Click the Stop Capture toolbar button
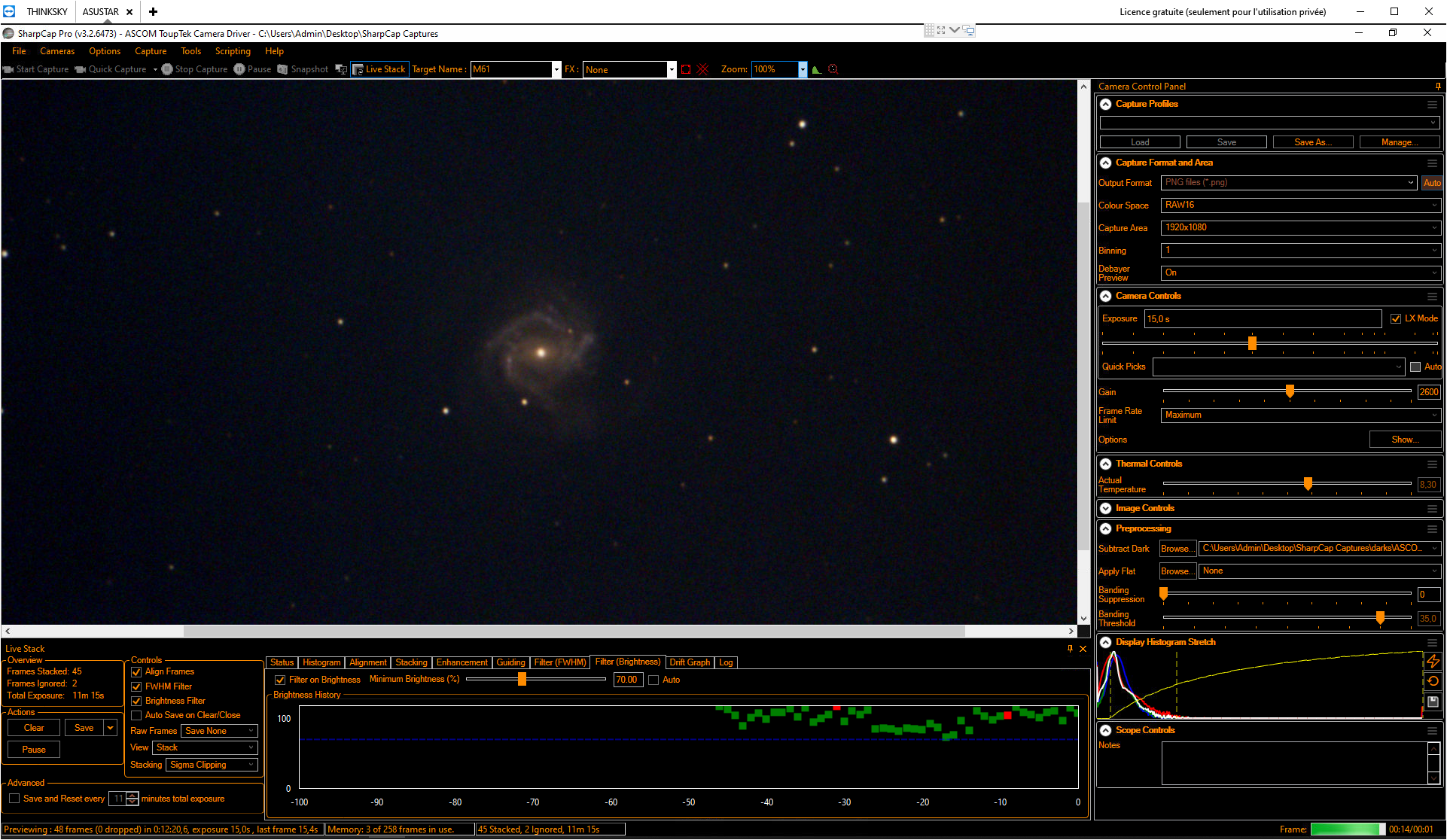1447x840 pixels. pyautogui.click(x=194, y=69)
